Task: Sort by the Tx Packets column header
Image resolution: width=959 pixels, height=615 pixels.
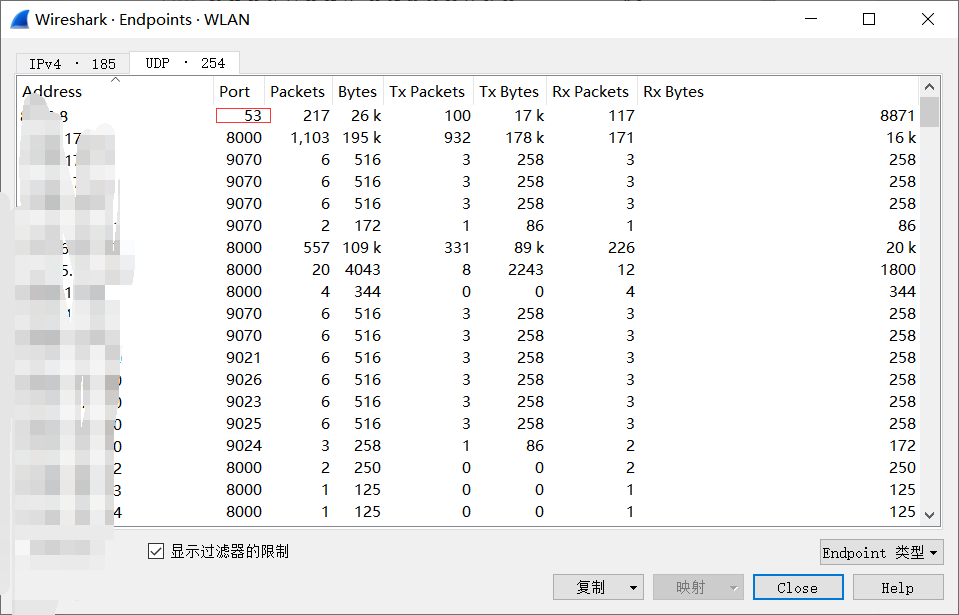Action: (x=427, y=92)
